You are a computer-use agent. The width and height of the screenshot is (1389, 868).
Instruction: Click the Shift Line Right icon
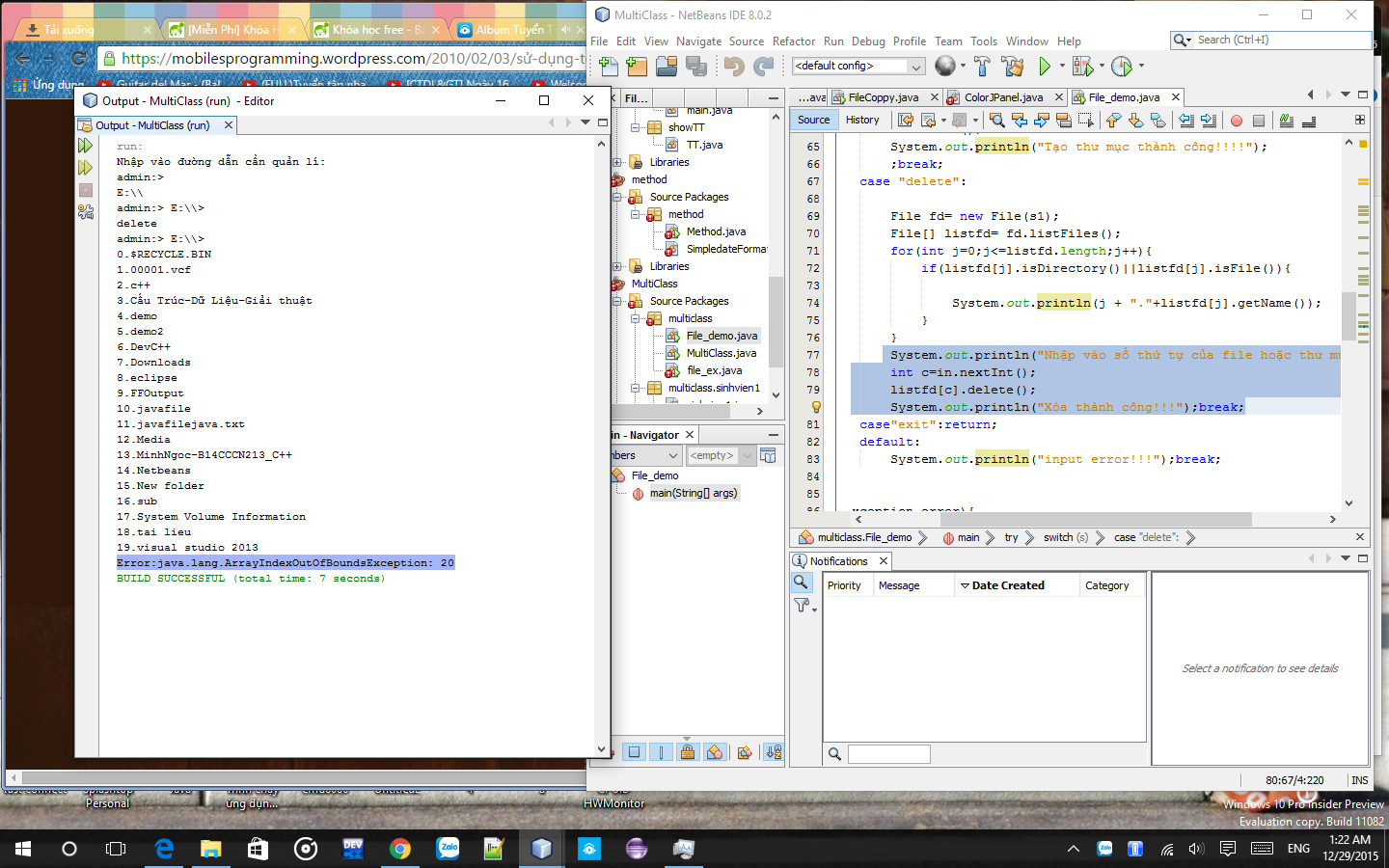(1209, 120)
